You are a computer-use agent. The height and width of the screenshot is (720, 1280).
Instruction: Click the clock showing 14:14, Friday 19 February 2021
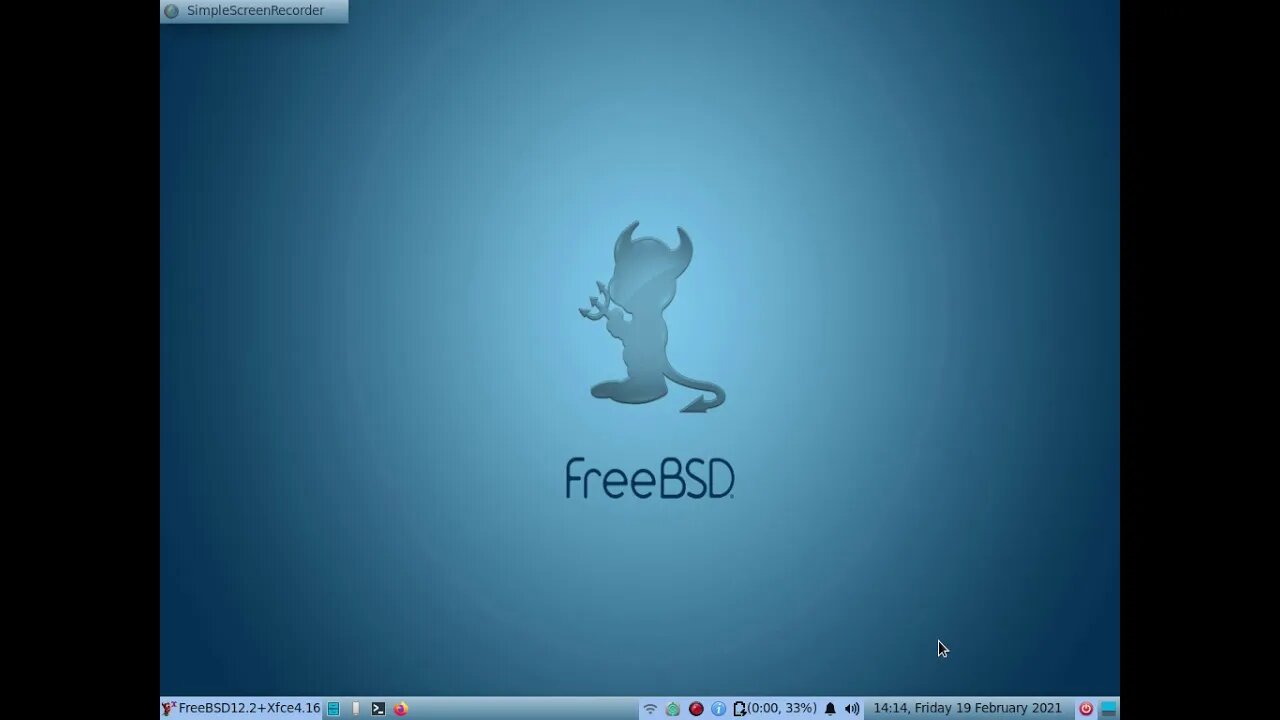tap(967, 708)
